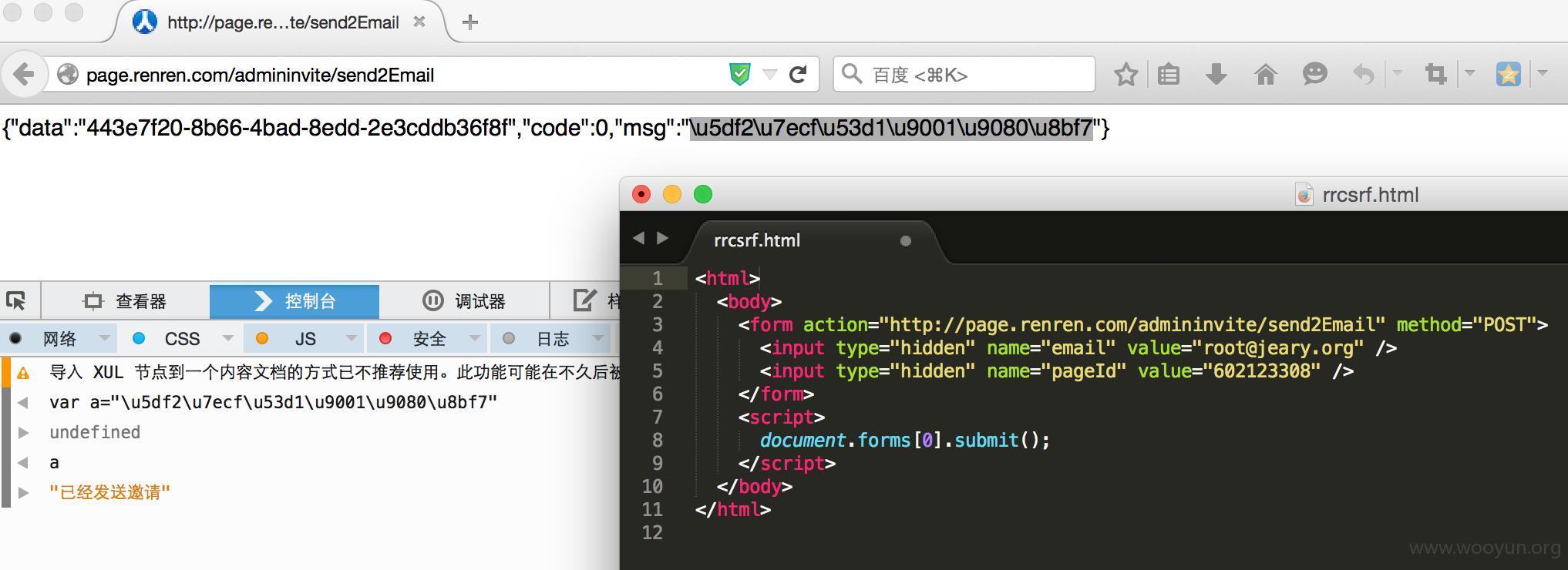Open the bookmarks list icon
Image resolution: width=1568 pixels, height=570 pixels.
(x=1169, y=75)
